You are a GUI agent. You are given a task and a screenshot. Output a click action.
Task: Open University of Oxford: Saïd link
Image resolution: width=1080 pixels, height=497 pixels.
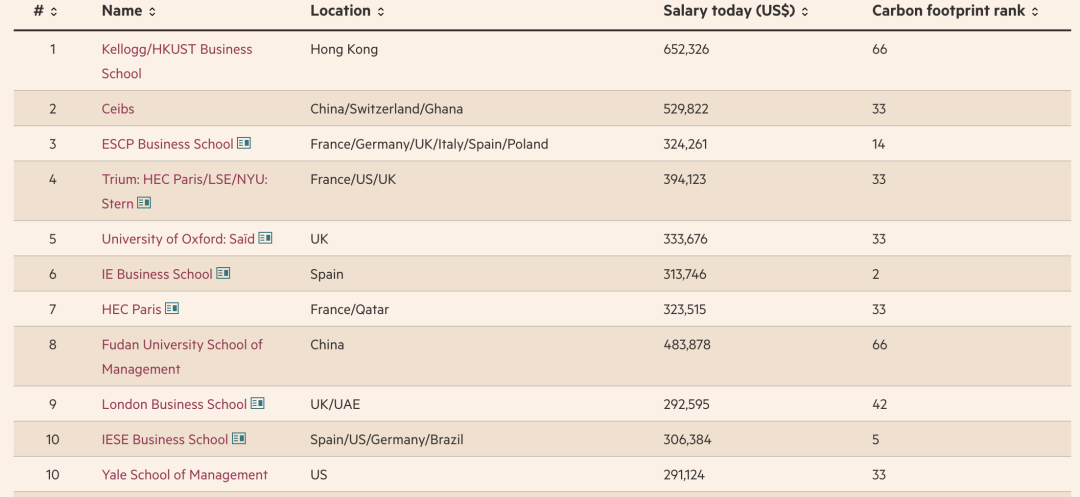(178, 239)
